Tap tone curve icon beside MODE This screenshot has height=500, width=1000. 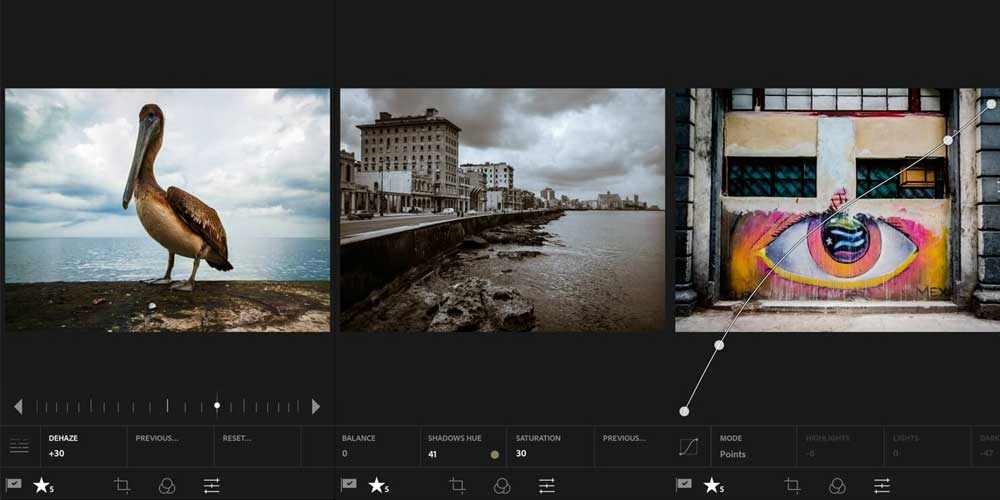(x=689, y=446)
